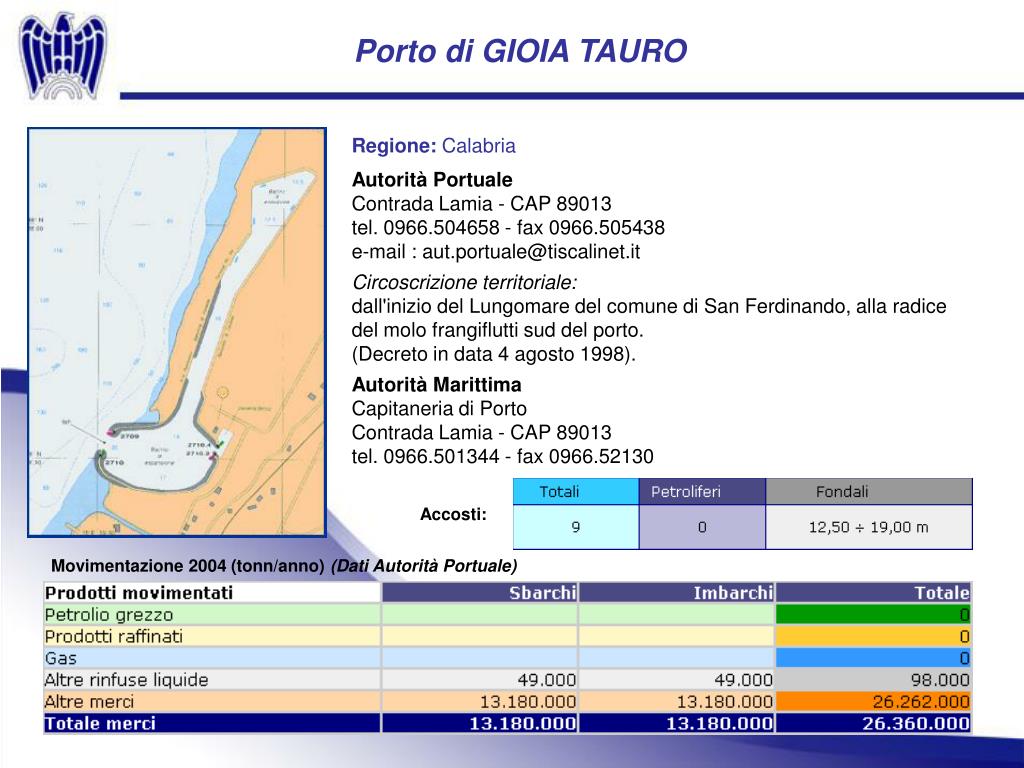Click the 'Calabria' region value
Viewport: 1024px width, 768px height.
click(479, 146)
